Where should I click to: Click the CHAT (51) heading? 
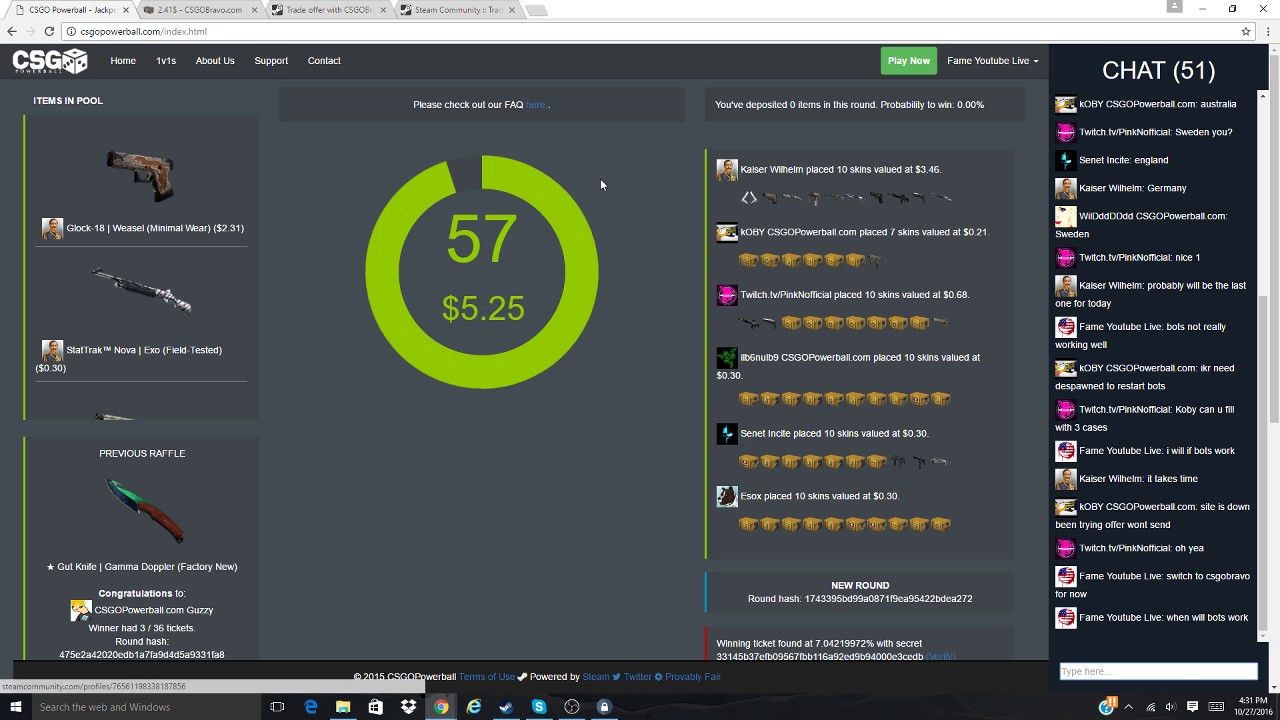tap(1158, 70)
